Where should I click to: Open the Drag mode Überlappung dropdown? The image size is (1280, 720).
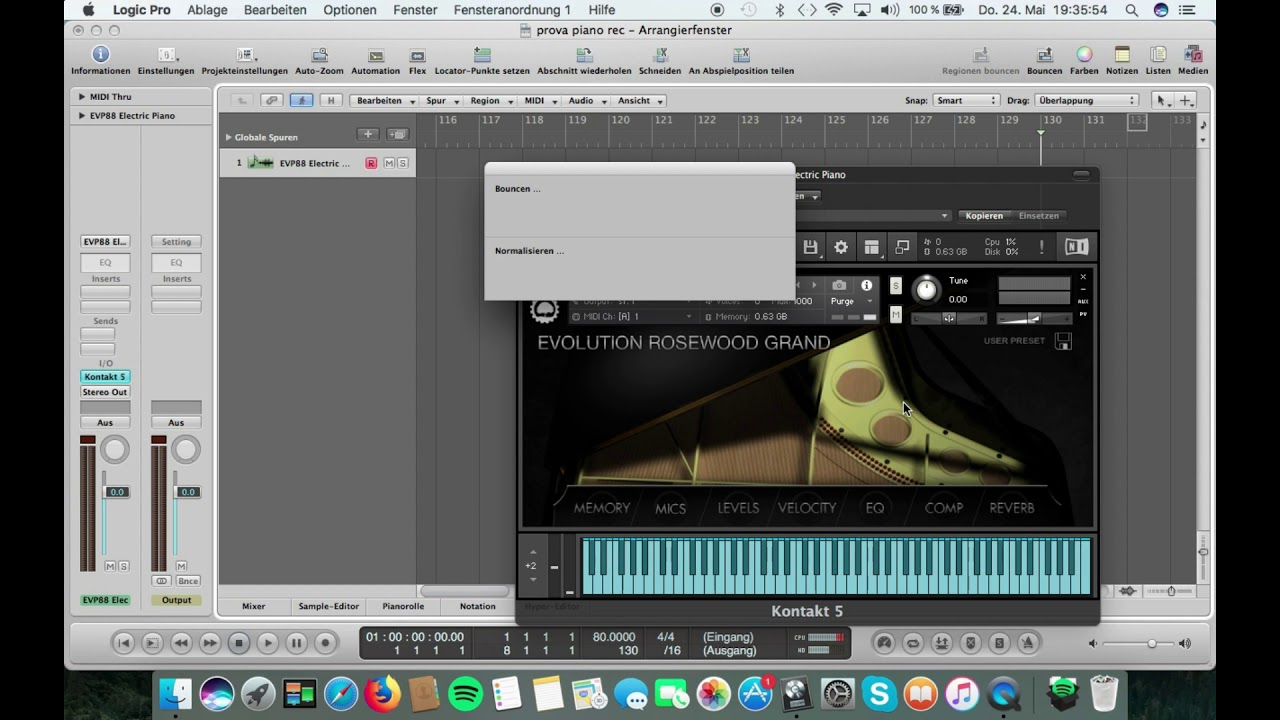[x=1086, y=100]
